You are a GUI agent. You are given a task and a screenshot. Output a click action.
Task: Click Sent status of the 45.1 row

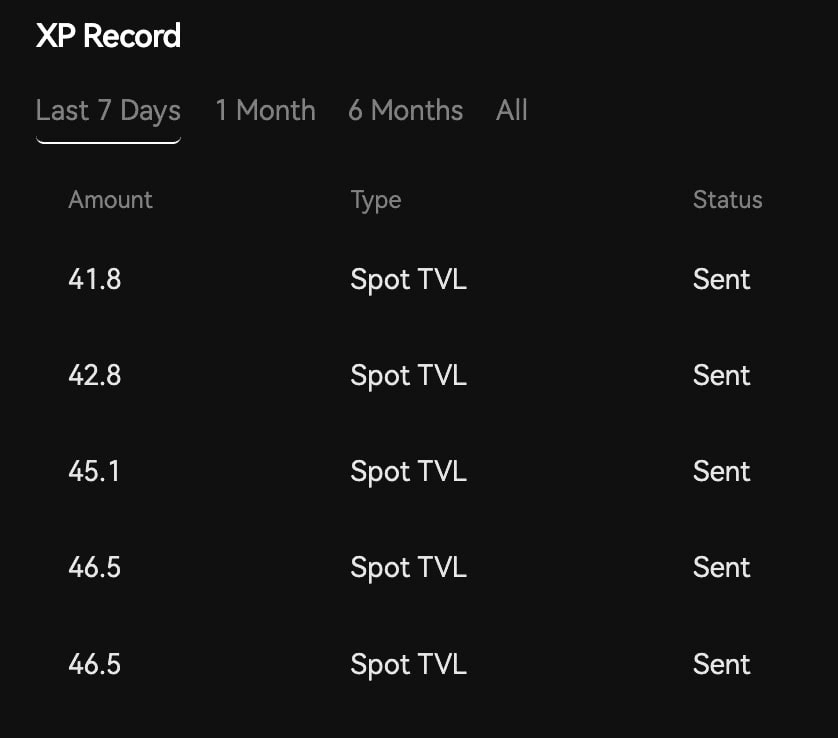coord(721,471)
